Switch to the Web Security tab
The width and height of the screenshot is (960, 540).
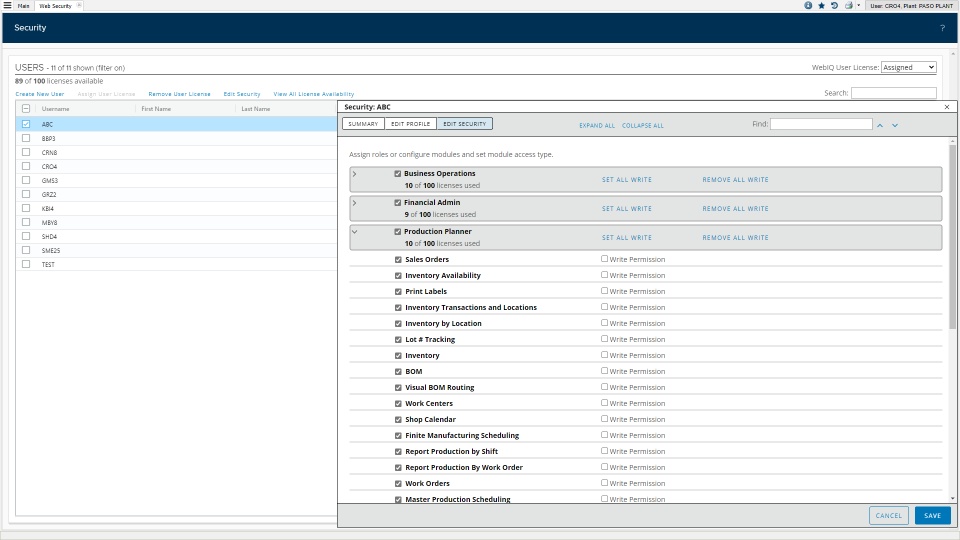click(55, 6)
